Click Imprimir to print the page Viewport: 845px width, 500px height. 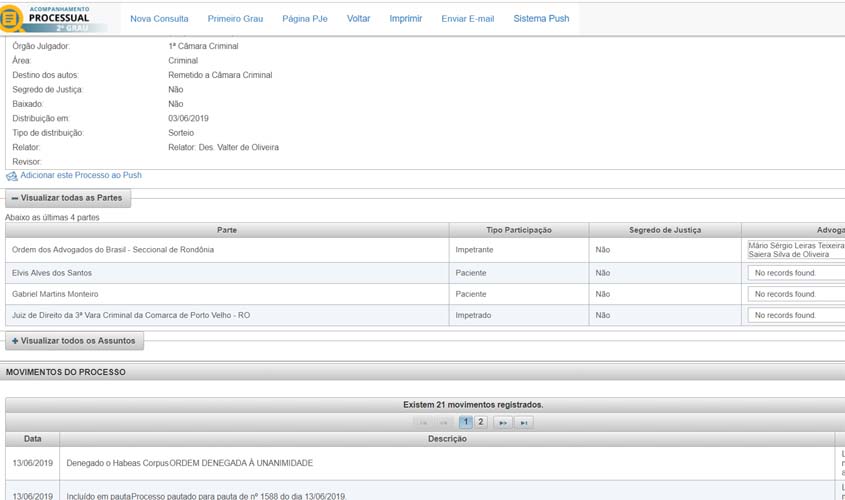point(405,19)
